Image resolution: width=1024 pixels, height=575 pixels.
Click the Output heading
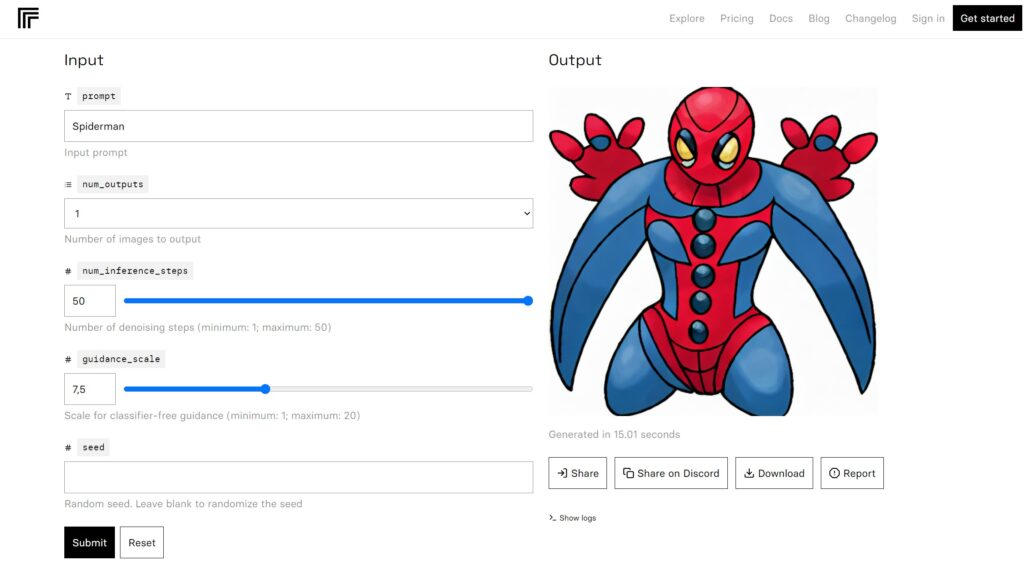[575, 60]
